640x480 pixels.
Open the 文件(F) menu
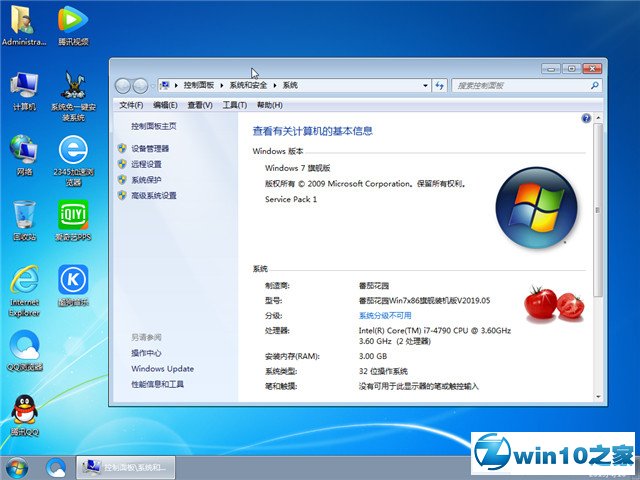[x=131, y=105]
